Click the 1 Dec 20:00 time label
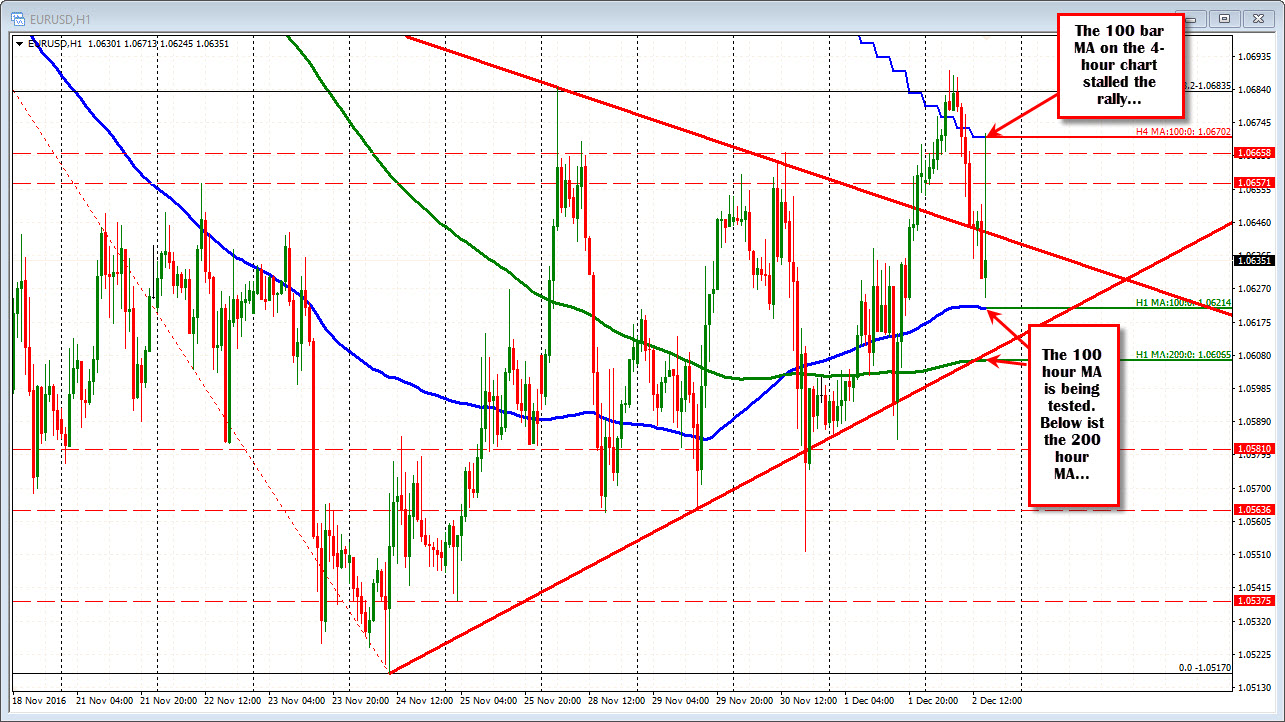The height and width of the screenshot is (722, 1285). click(933, 700)
